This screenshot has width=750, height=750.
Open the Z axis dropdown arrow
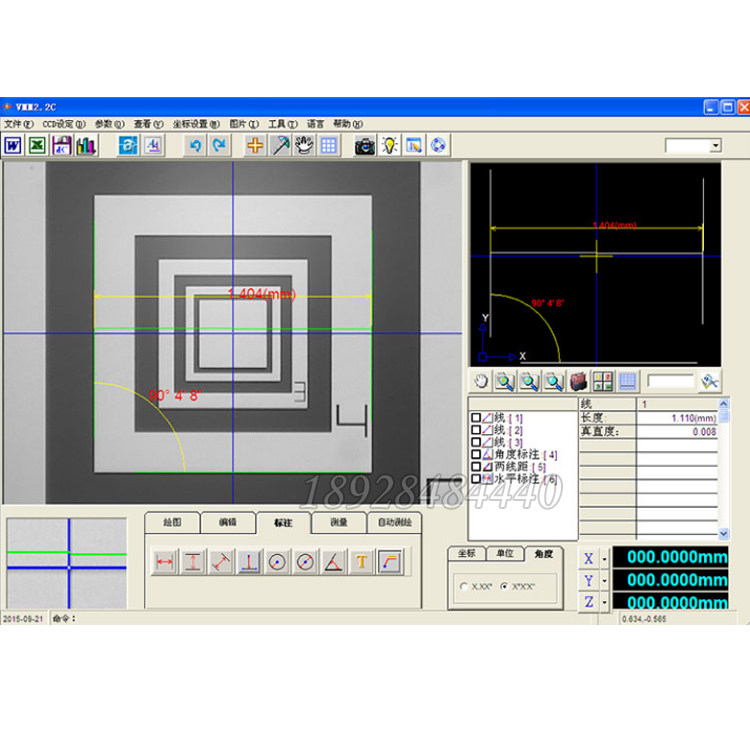click(x=605, y=602)
